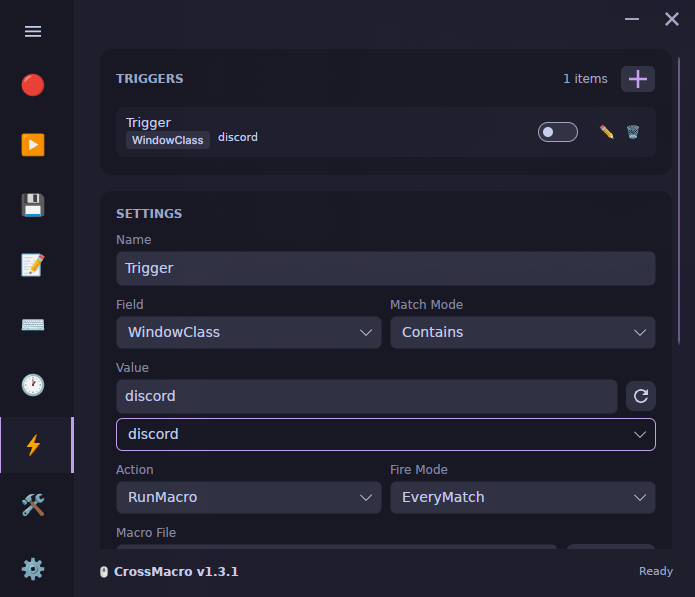Click the TRIGGERS section heading
The width and height of the screenshot is (695, 597).
point(149,78)
